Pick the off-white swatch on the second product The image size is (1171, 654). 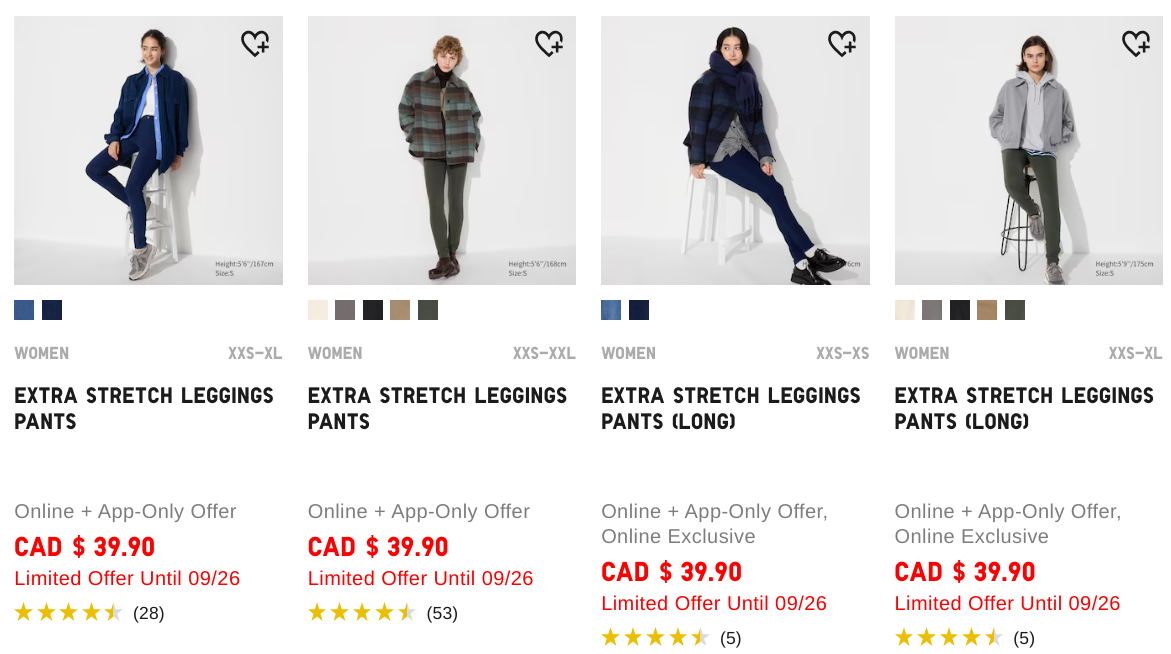(318, 310)
